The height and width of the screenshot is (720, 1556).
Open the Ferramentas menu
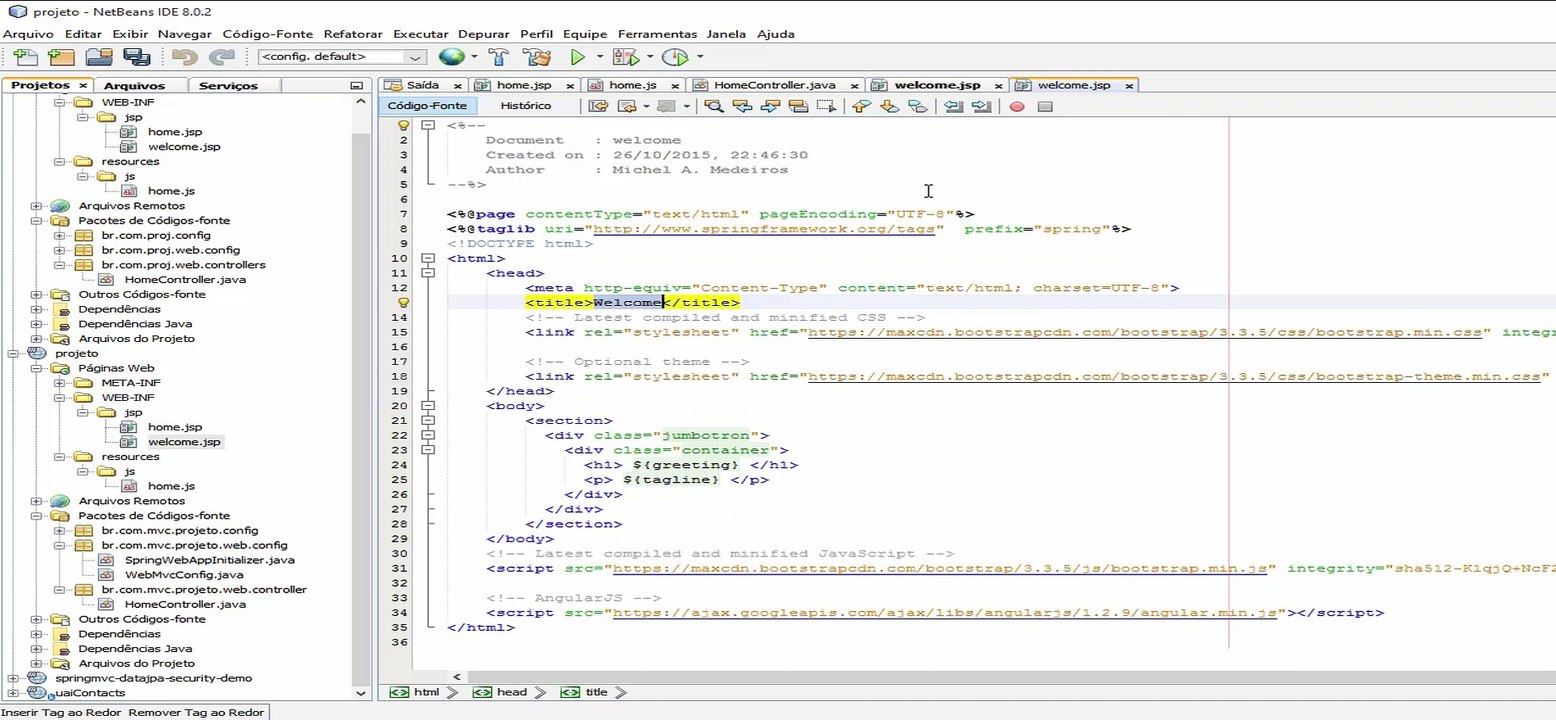(x=657, y=33)
